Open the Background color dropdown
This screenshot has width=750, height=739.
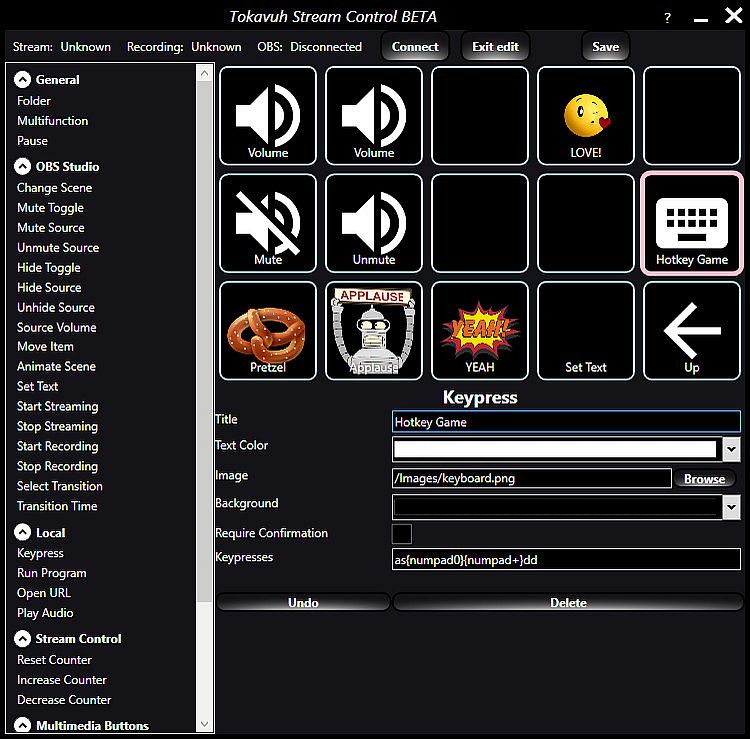click(x=731, y=507)
